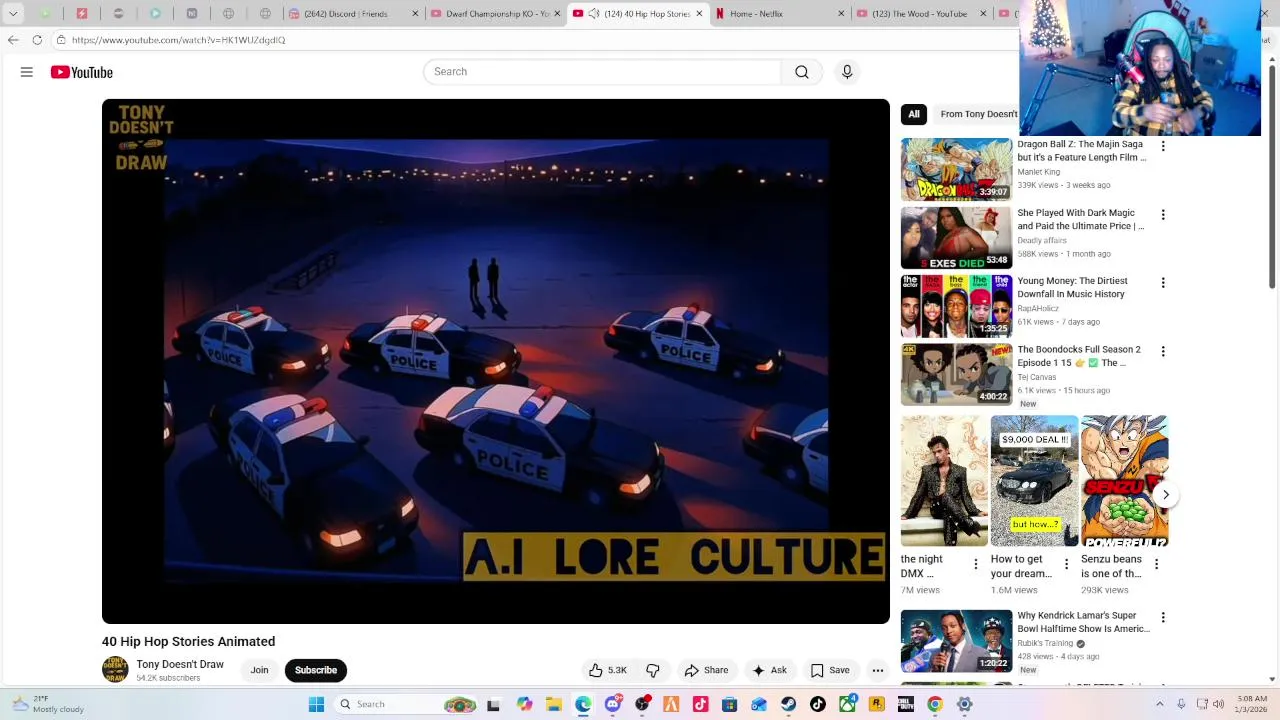Open Senzu beans short thumbnail
This screenshot has height=720, width=1280.
point(1125,481)
